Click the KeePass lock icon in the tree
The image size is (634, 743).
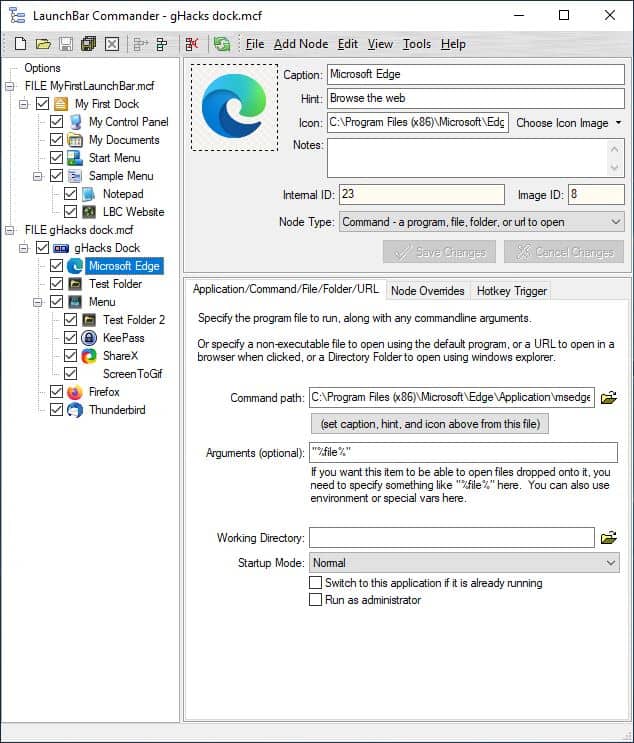(x=89, y=338)
